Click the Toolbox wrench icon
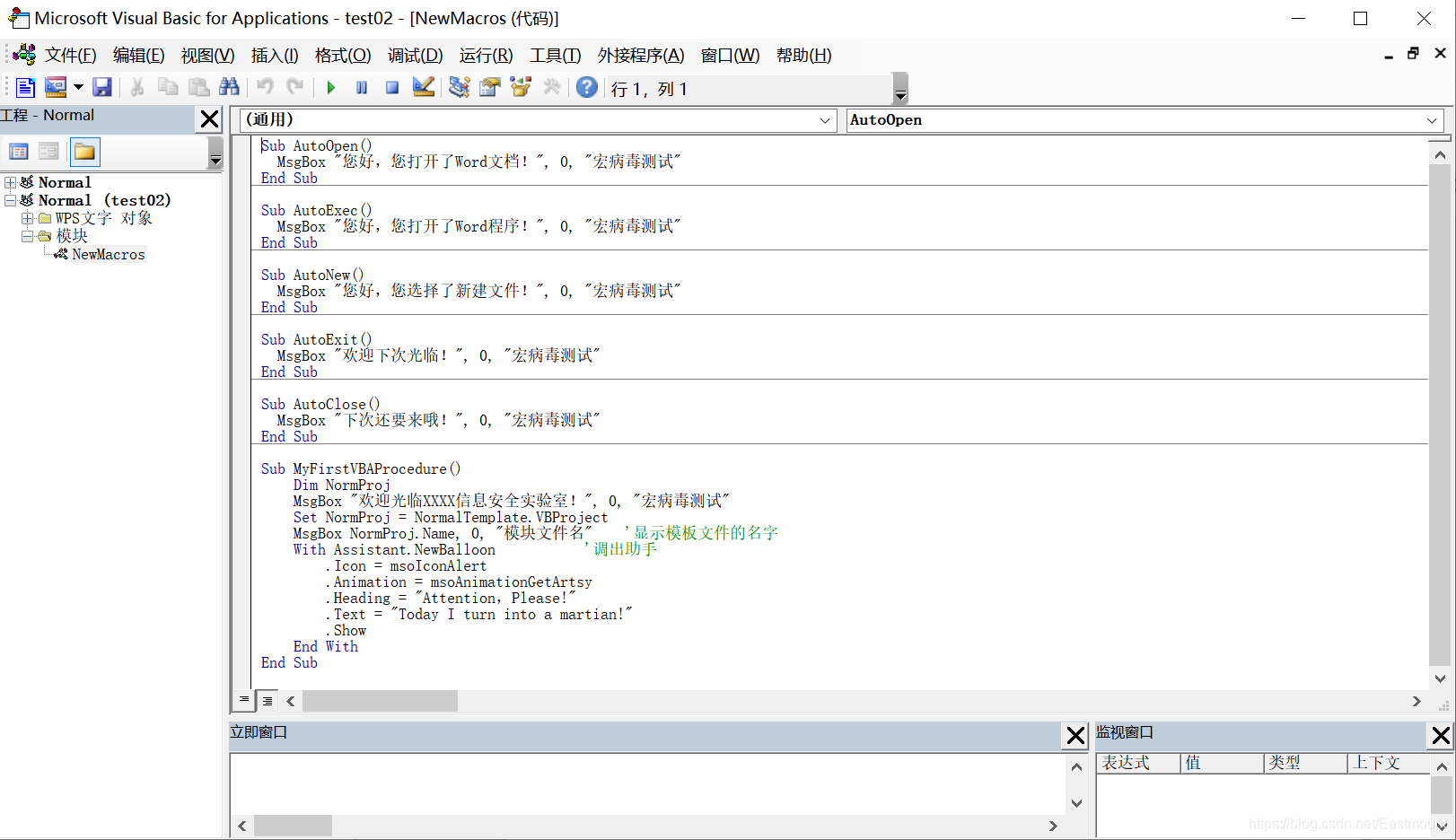This screenshot has height=840, width=1456. point(552,87)
